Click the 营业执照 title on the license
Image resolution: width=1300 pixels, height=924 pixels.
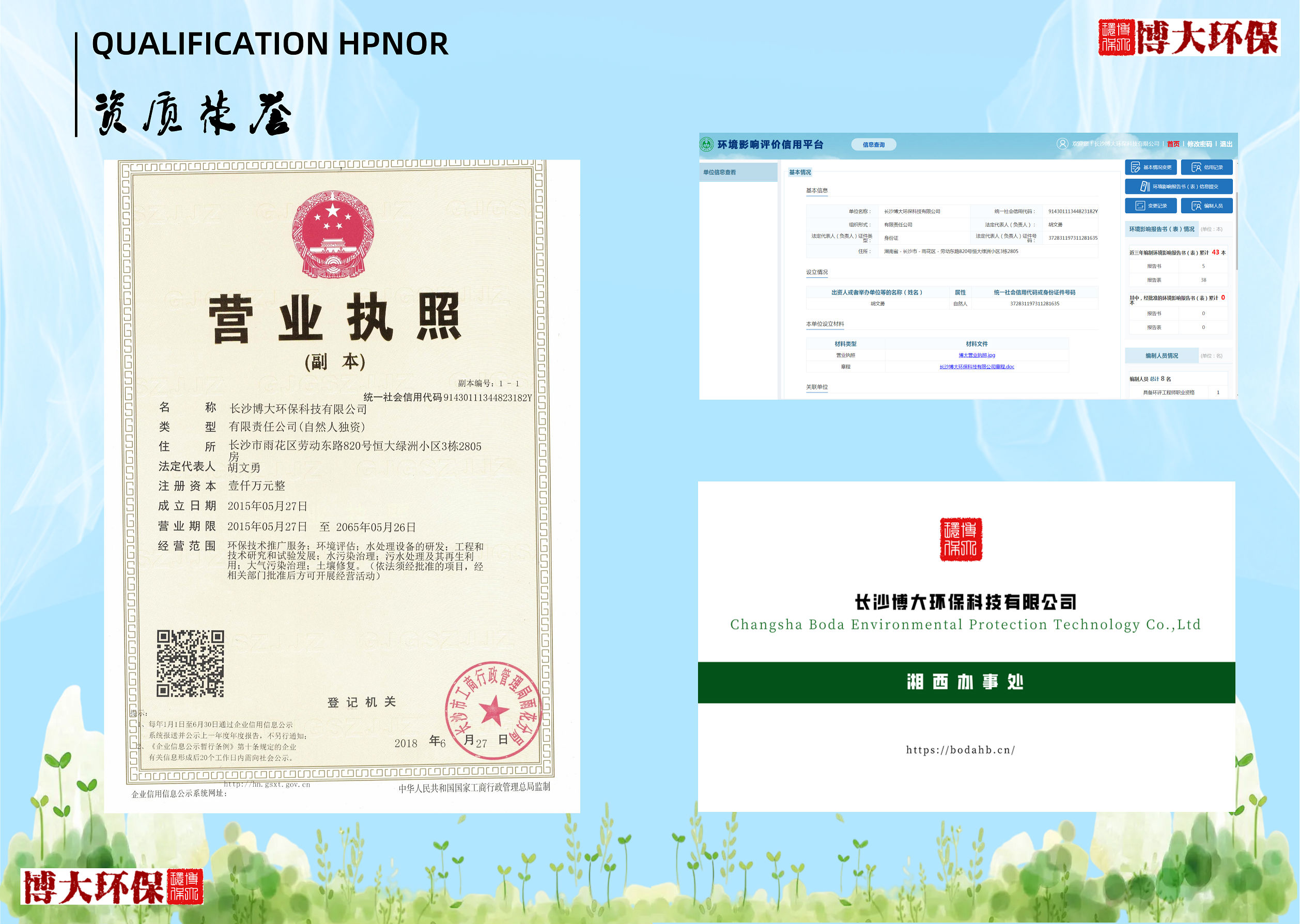pyautogui.click(x=335, y=318)
